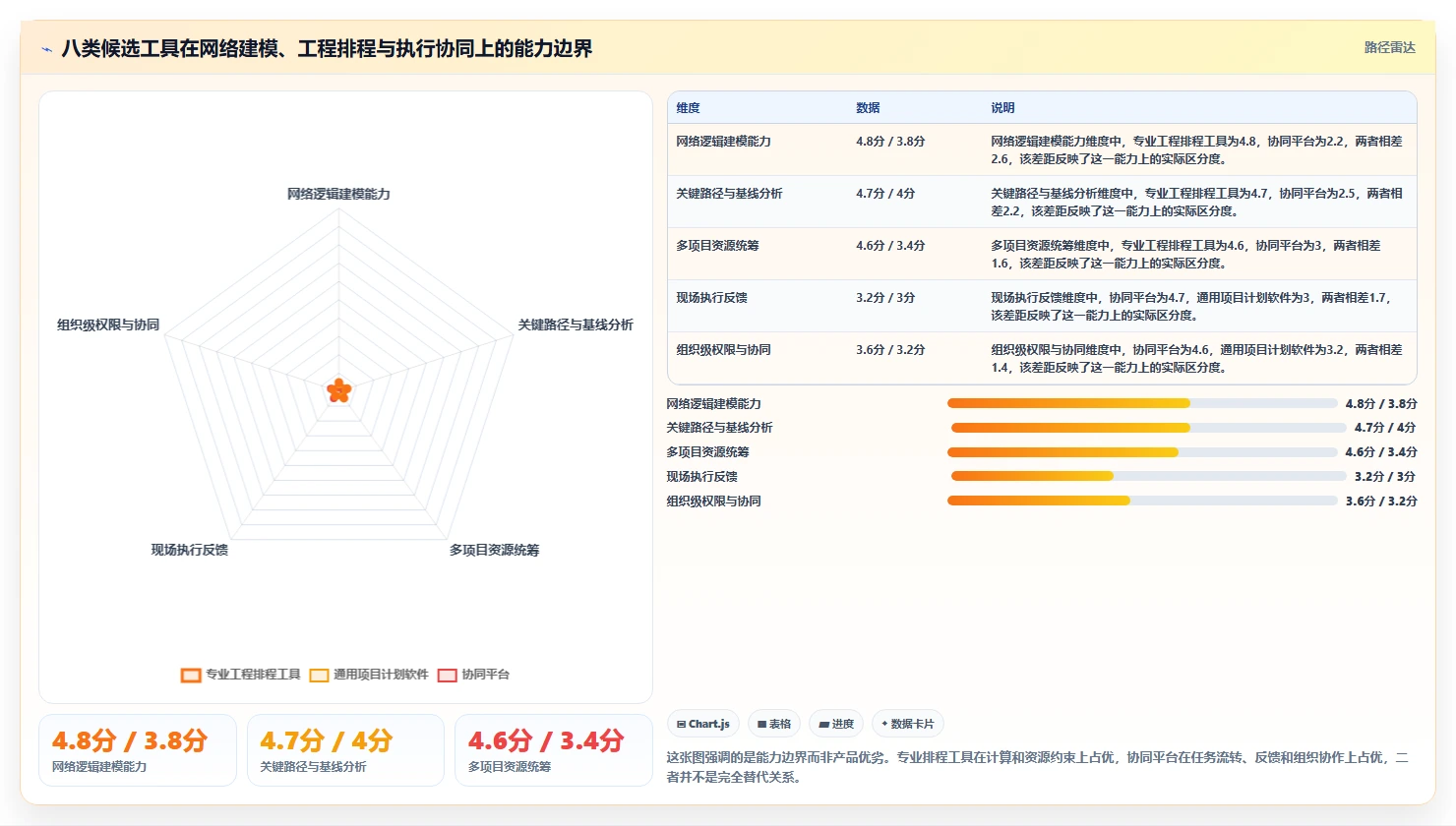Image resolution: width=1456 pixels, height=826 pixels.
Task: Click the 网络逻辑建模能力 progress bar
Action: [x=1142, y=403]
